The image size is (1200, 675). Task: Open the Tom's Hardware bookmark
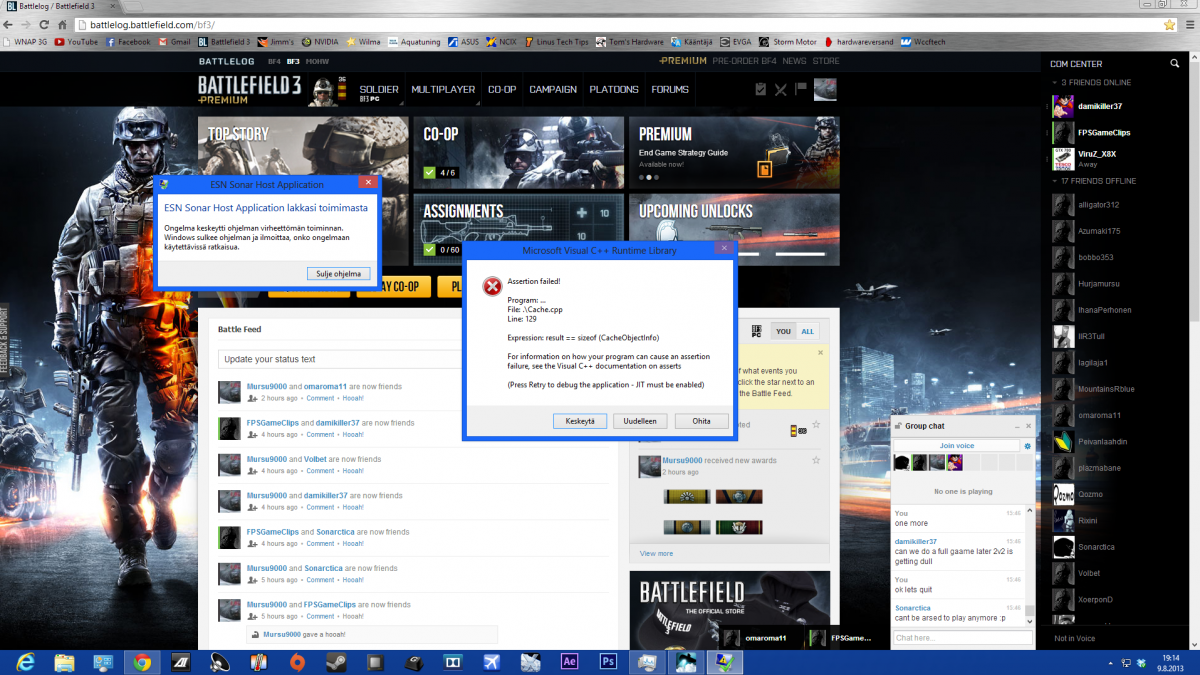pyautogui.click(x=629, y=42)
